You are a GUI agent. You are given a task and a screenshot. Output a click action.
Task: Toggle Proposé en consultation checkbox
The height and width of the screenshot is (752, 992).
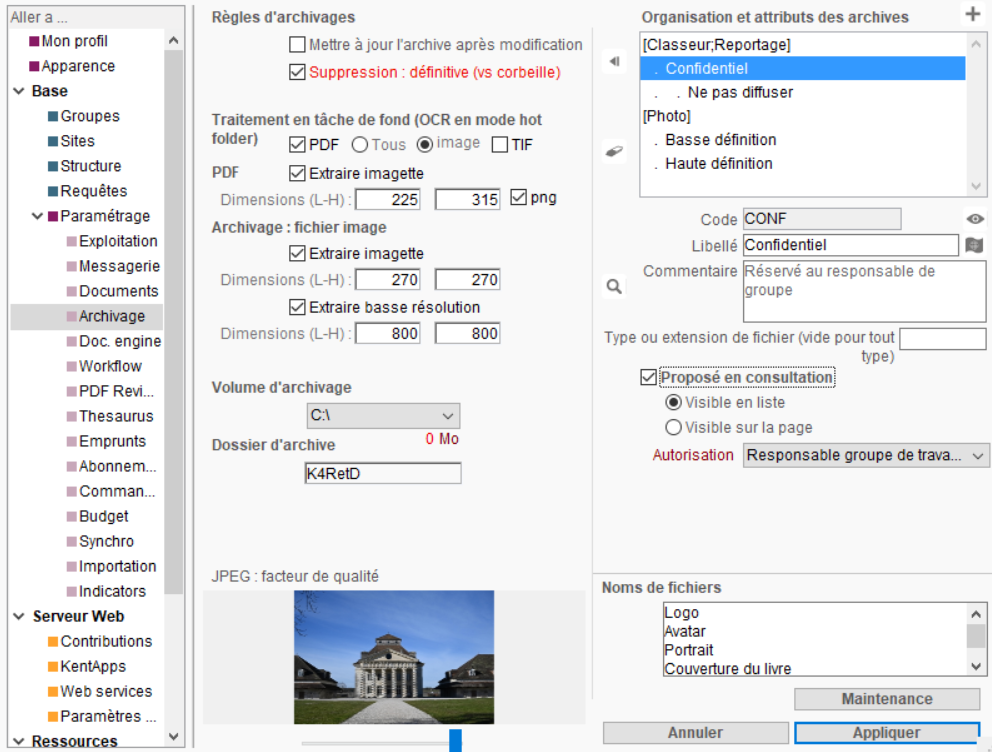coord(648,378)
